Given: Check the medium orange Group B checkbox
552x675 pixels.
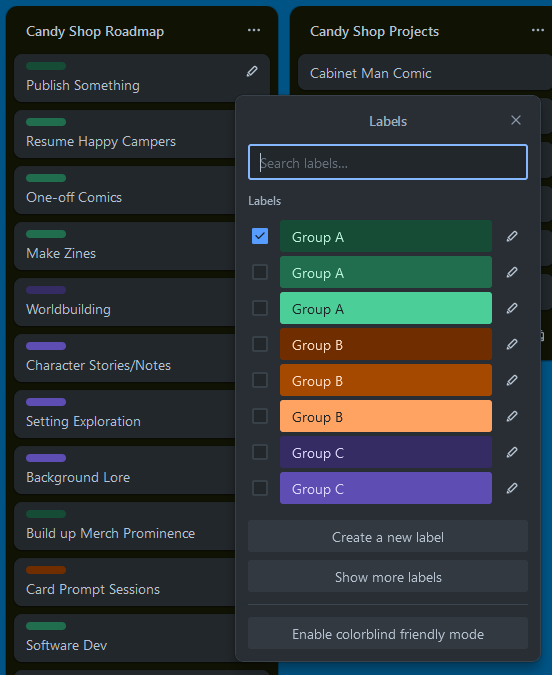Looking at the screenshot, I should pos(260,380).
